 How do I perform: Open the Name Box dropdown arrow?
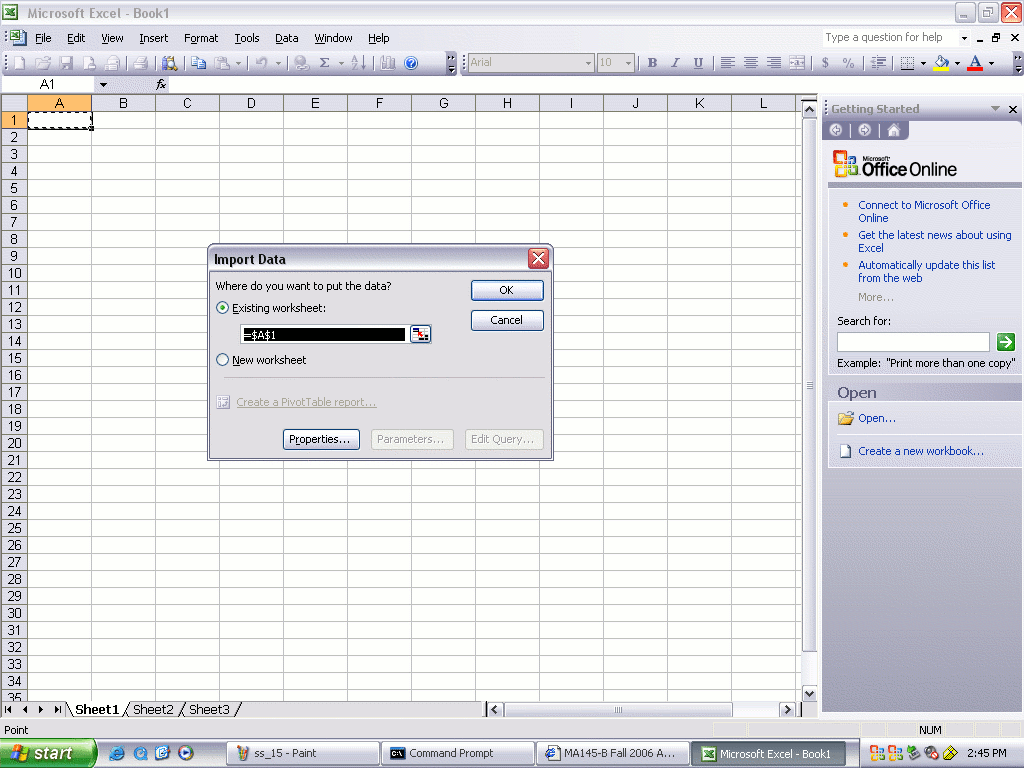pos(103,85)
